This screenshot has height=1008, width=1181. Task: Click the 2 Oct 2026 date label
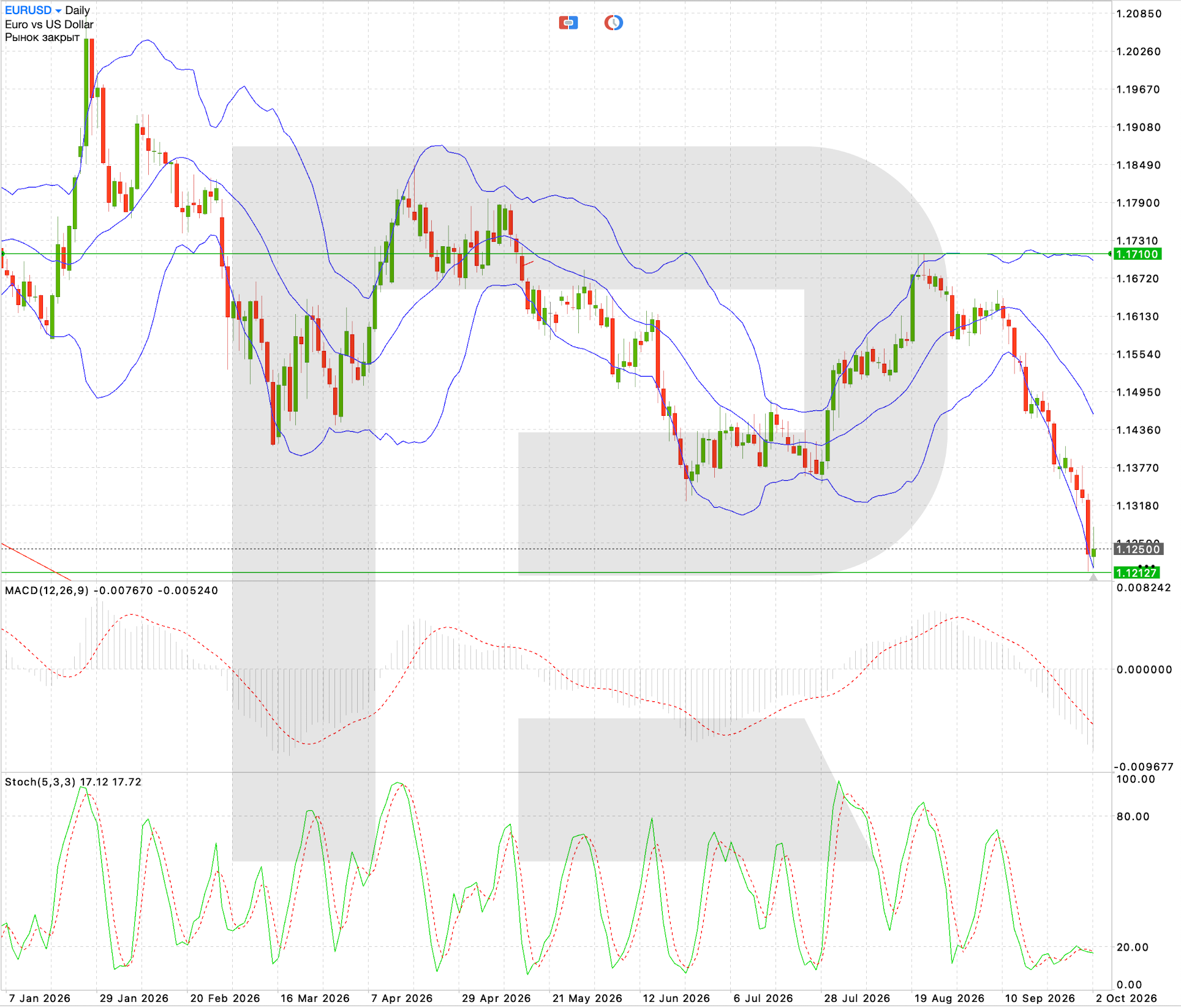pos(1126,998)
